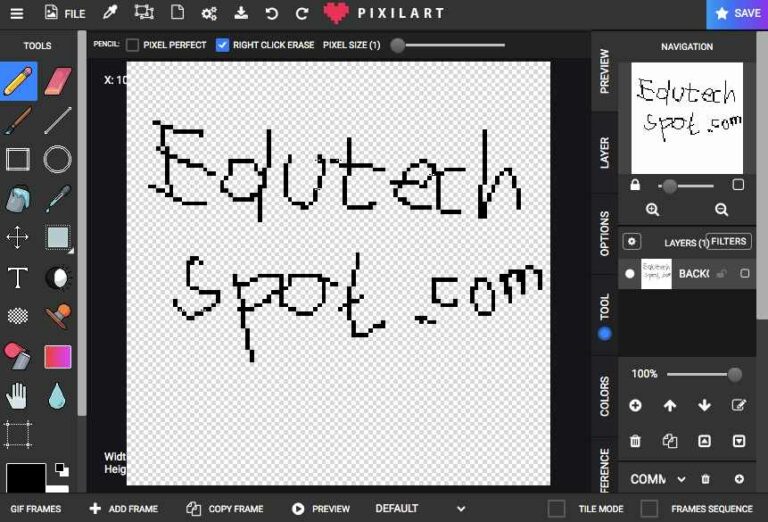This screenshot has width=768, height=522.
Task: Redo the last action
Action: [302, 14]
